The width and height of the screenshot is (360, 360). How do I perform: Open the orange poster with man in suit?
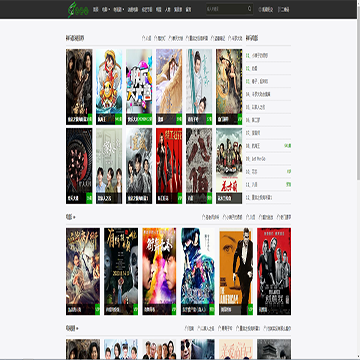click(236, 271)
